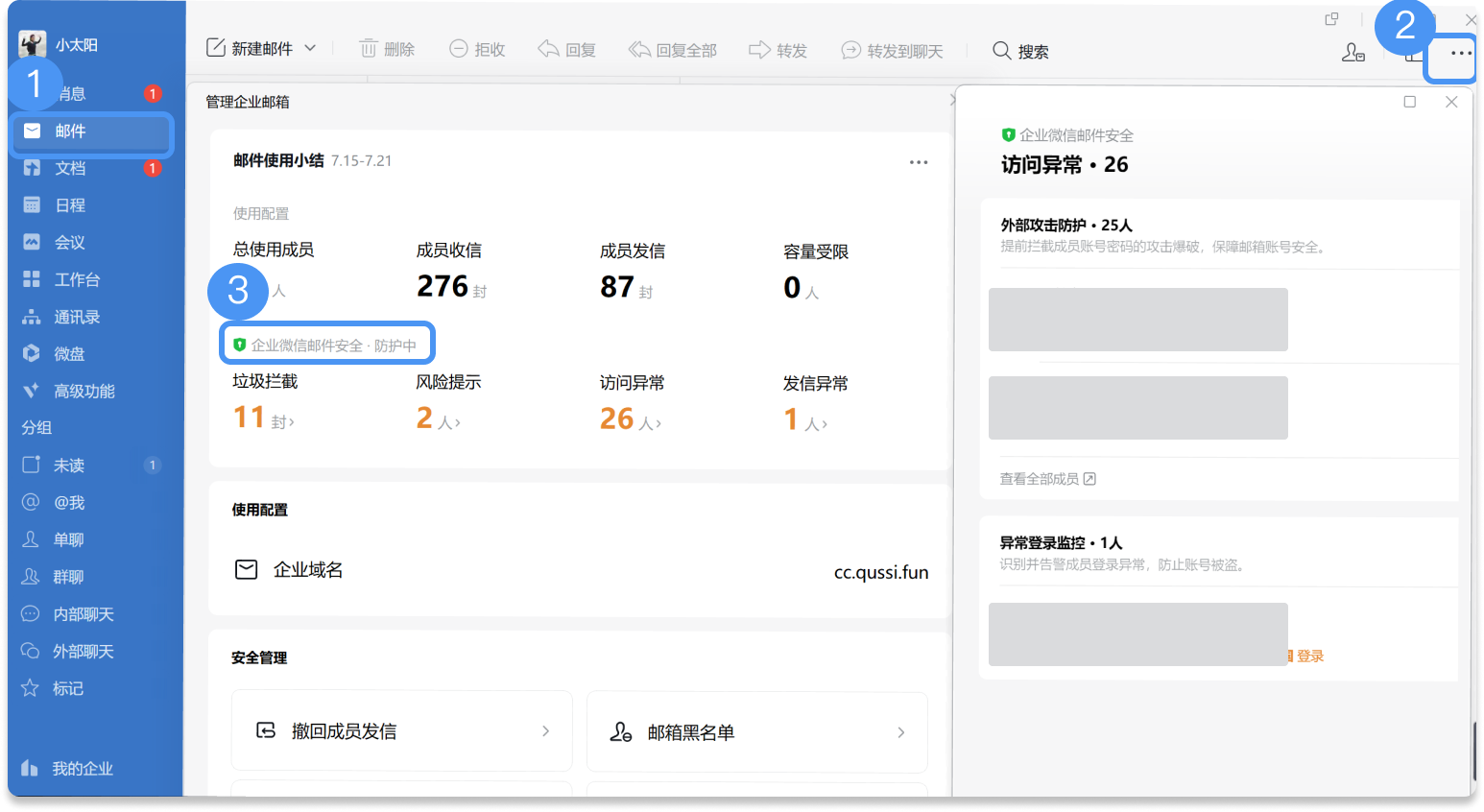
Task: Click the 异常登录监控 · 1人 heading
Action: 1061,543
